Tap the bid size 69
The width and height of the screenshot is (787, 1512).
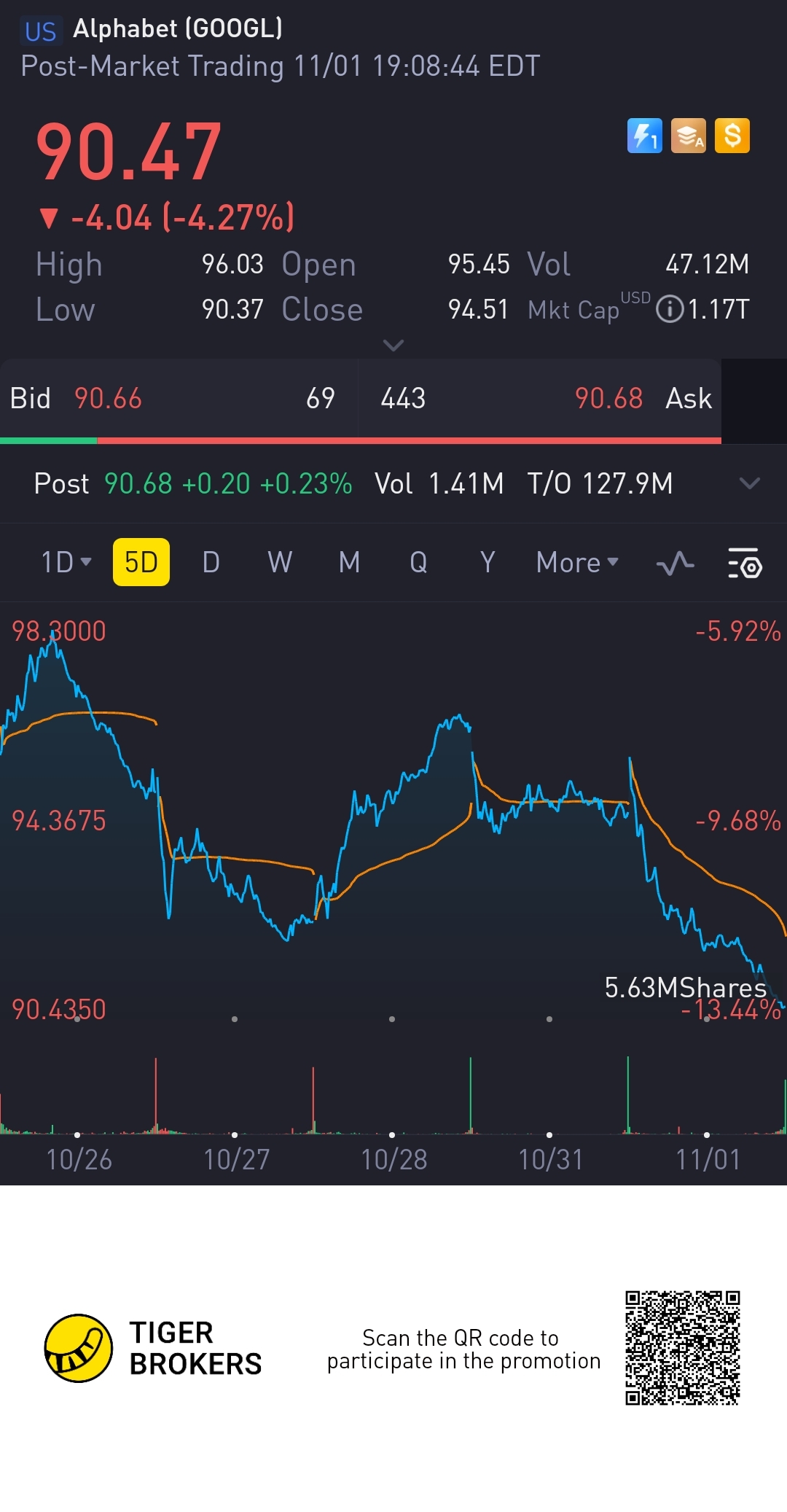coord(321,399)
